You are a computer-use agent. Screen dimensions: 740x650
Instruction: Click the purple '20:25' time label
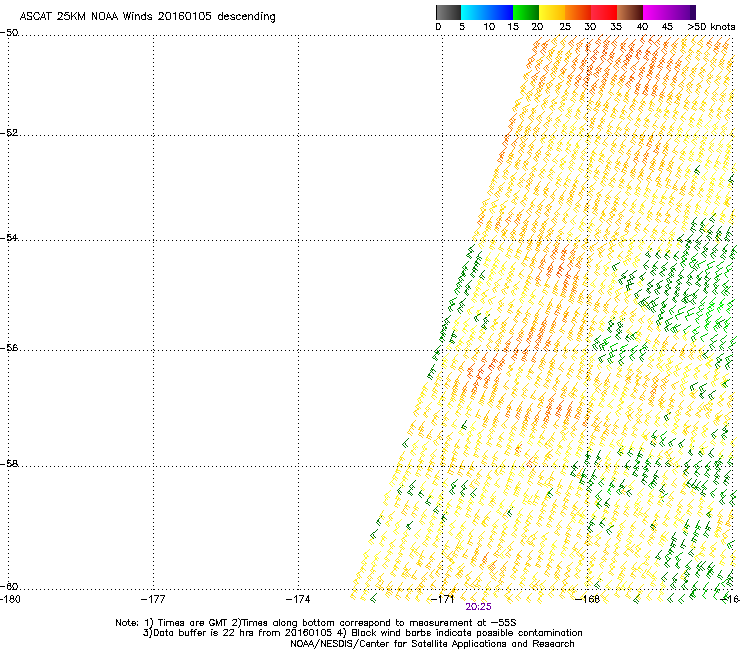[478, 607]
